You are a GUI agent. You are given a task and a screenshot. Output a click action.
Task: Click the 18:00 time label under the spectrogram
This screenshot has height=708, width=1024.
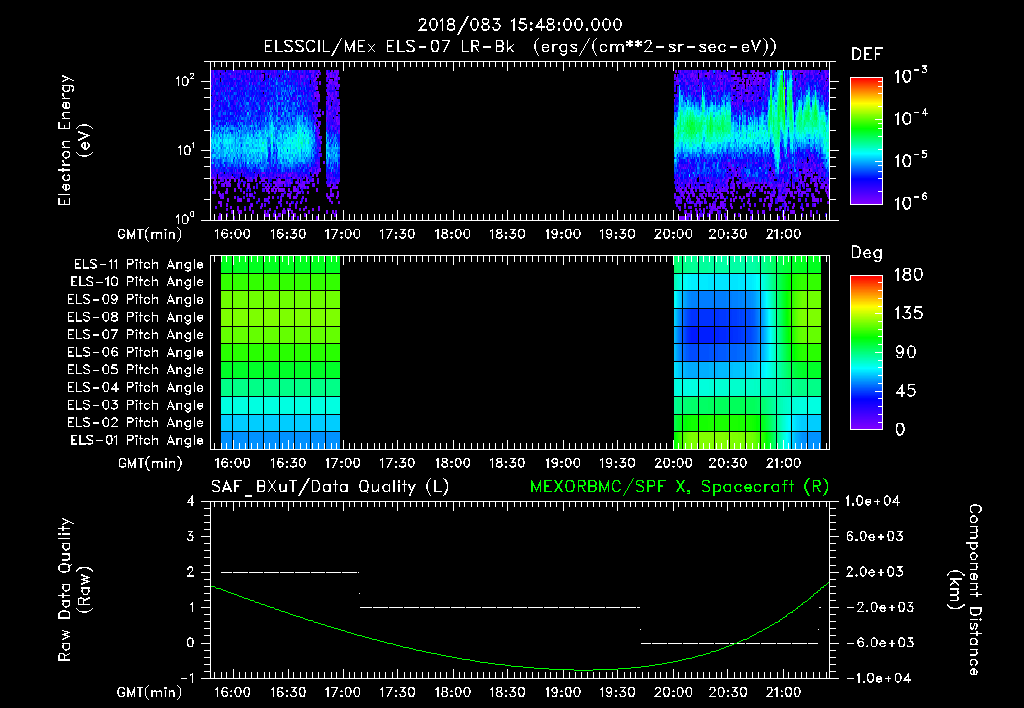452,234
